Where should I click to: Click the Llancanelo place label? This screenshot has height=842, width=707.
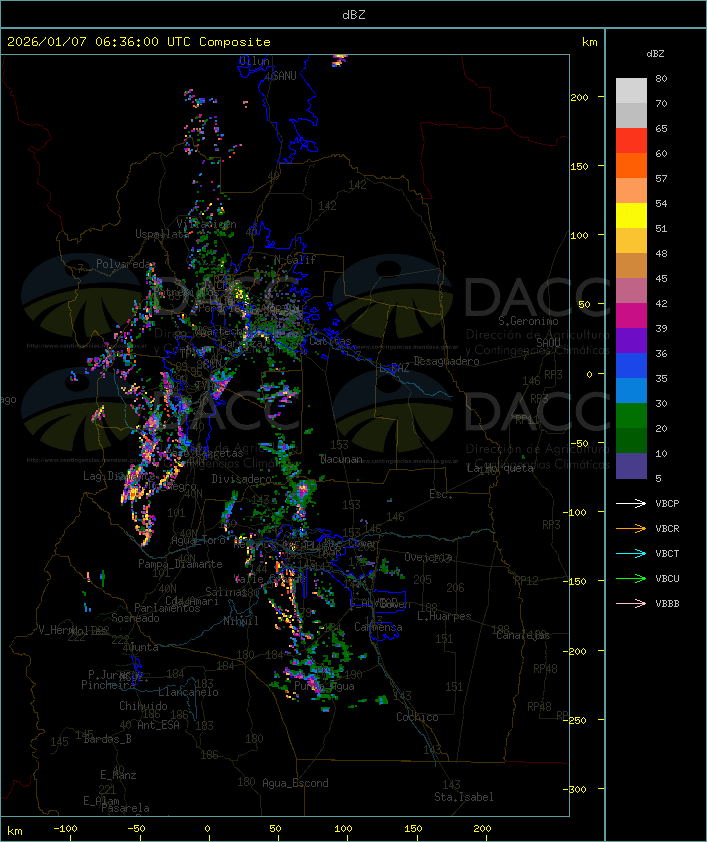188,692
